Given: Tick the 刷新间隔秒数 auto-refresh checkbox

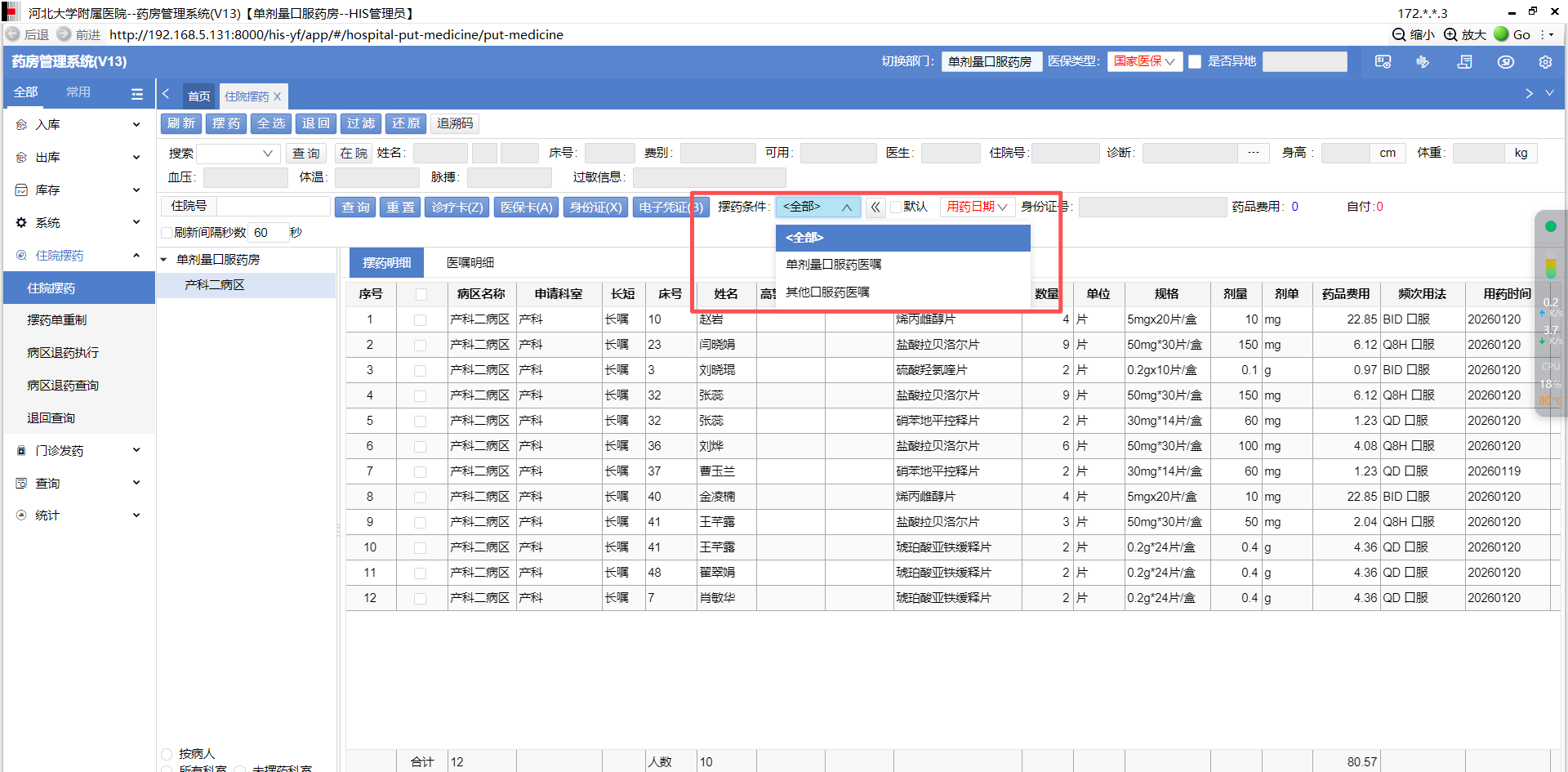Looking at the screenshot, I should click(167, 233).
